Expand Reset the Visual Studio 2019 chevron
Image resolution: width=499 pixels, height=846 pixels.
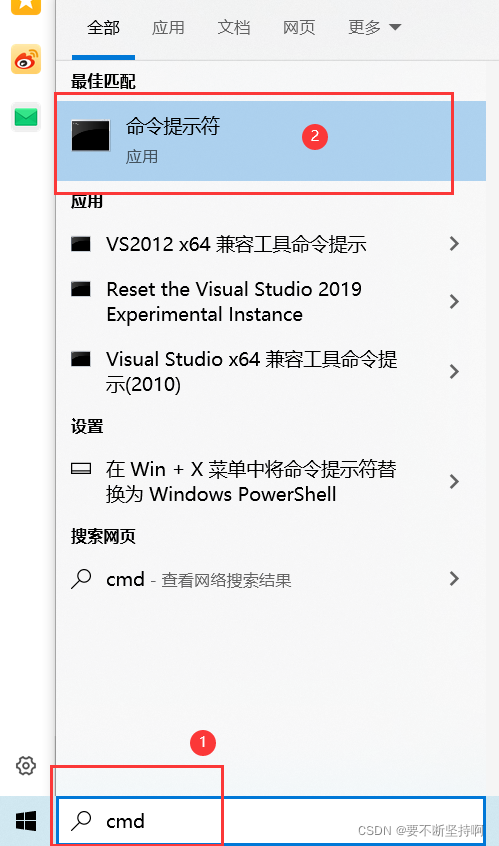pos(454,302)
